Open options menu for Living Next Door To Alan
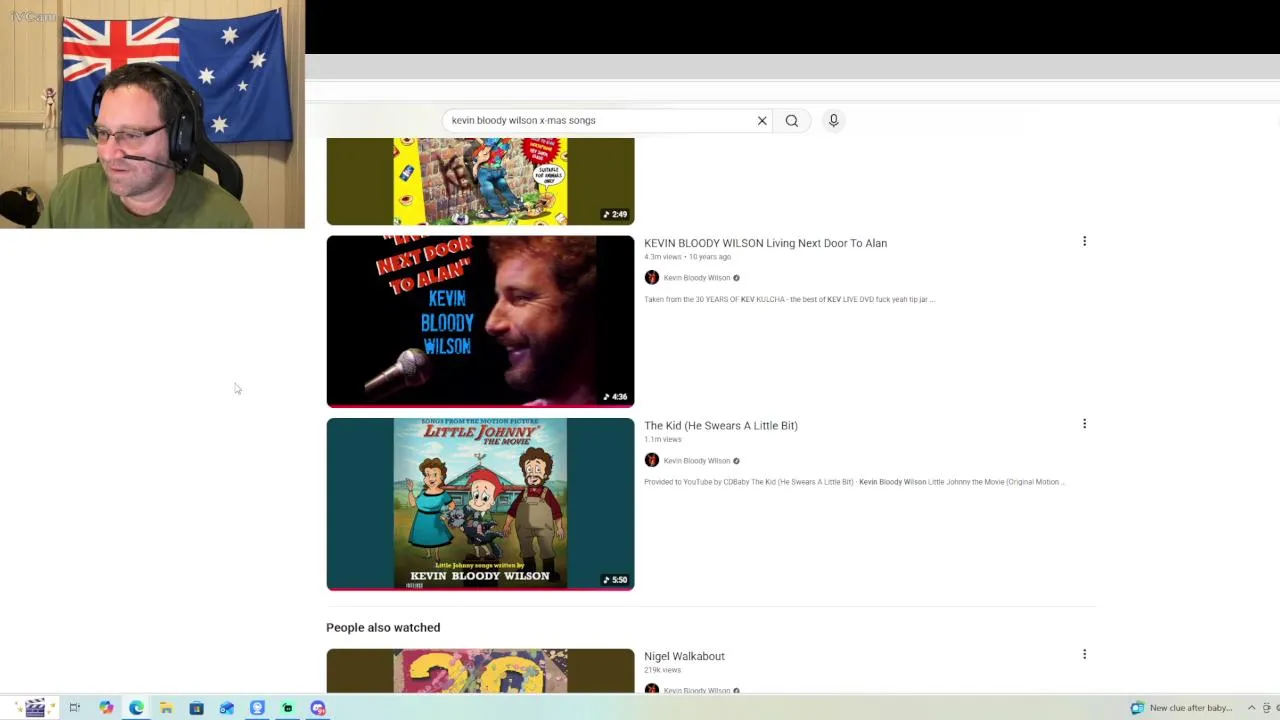1280x720 pixels. pos(1084,241)
